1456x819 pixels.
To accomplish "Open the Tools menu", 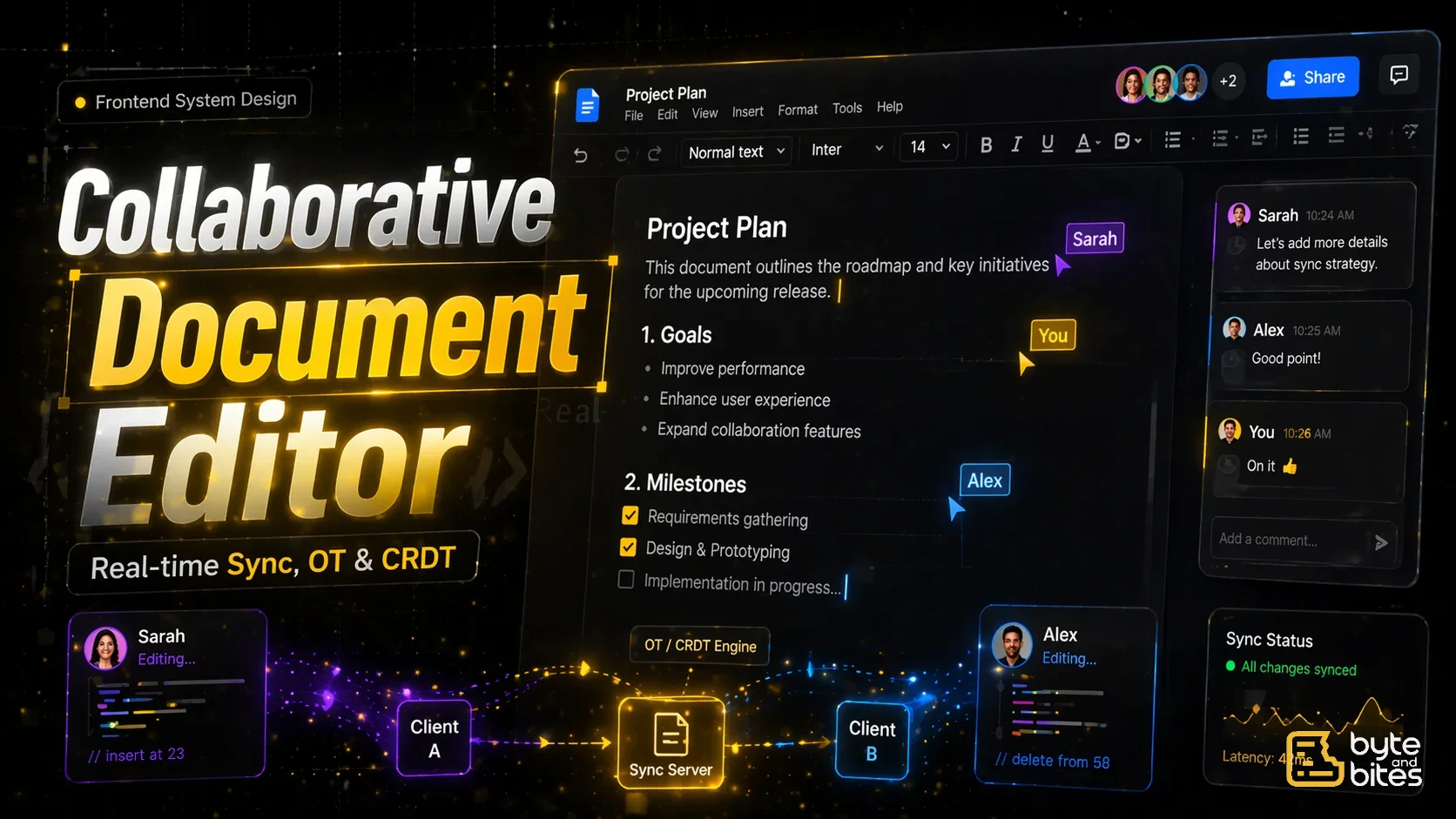I will 847,108.
